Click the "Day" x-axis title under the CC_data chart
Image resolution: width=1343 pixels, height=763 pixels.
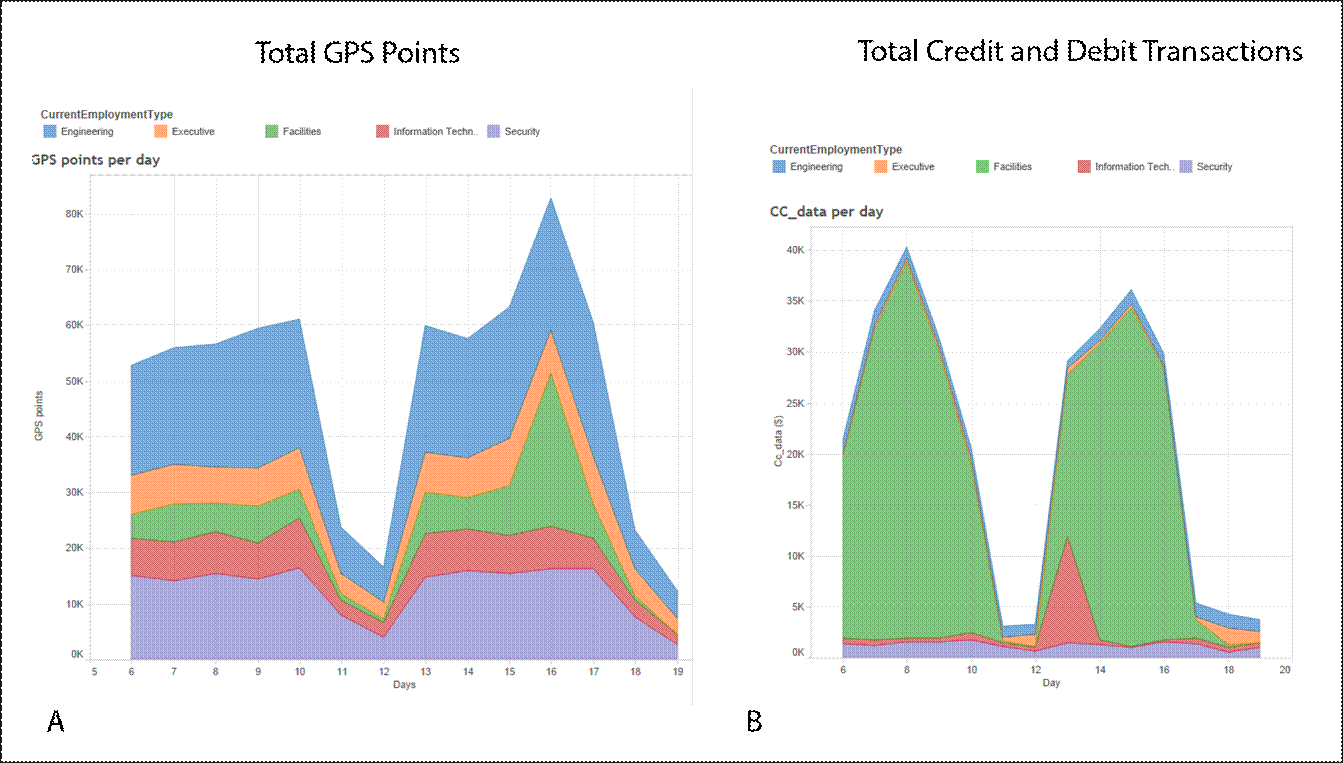(x=1051, y=683)
